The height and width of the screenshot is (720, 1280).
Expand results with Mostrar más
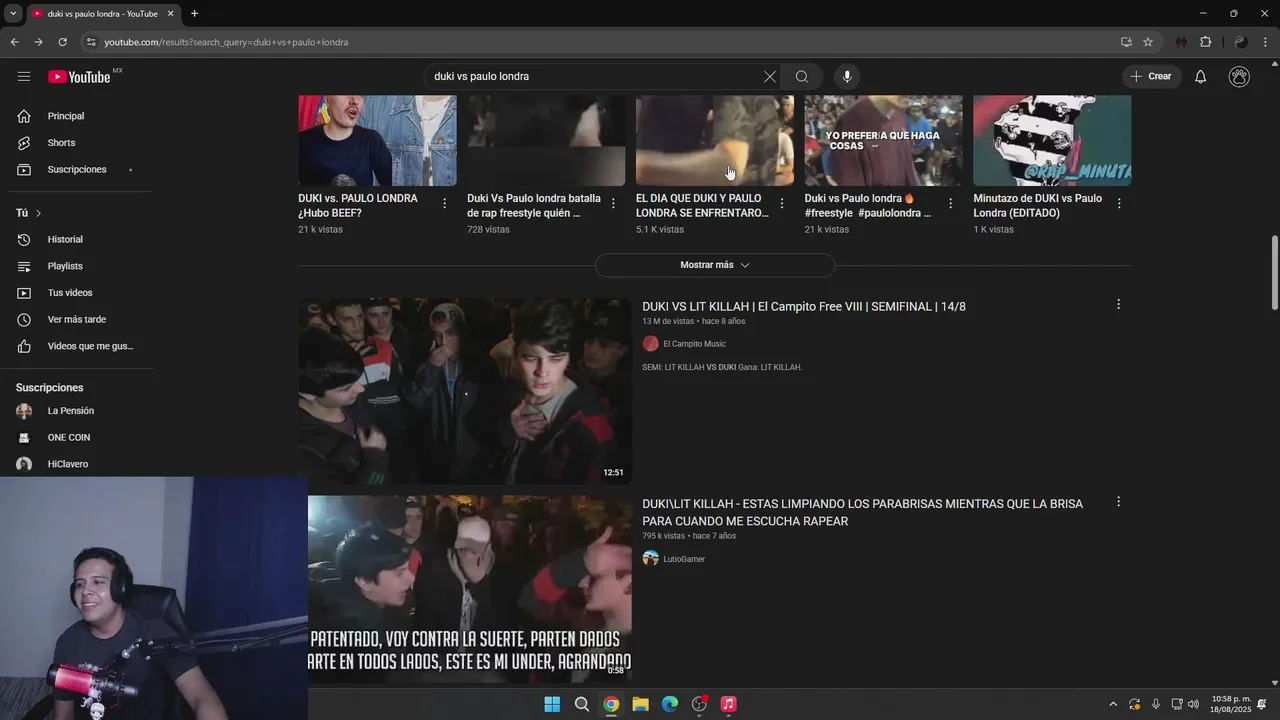pos(715,265)
